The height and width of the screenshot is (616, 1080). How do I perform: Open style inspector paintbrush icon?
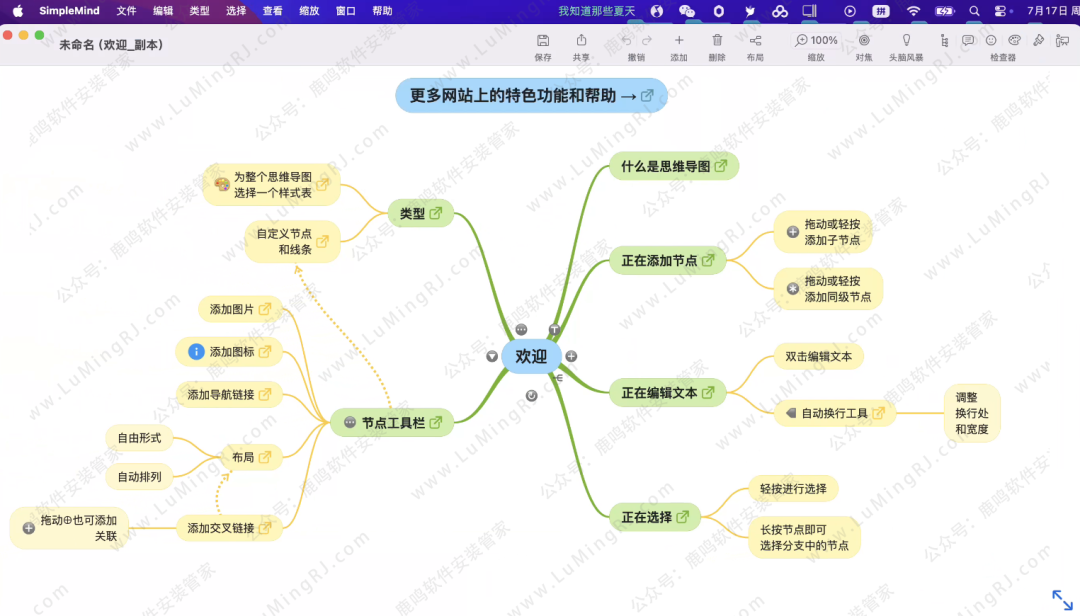[x=1038, y=40]
